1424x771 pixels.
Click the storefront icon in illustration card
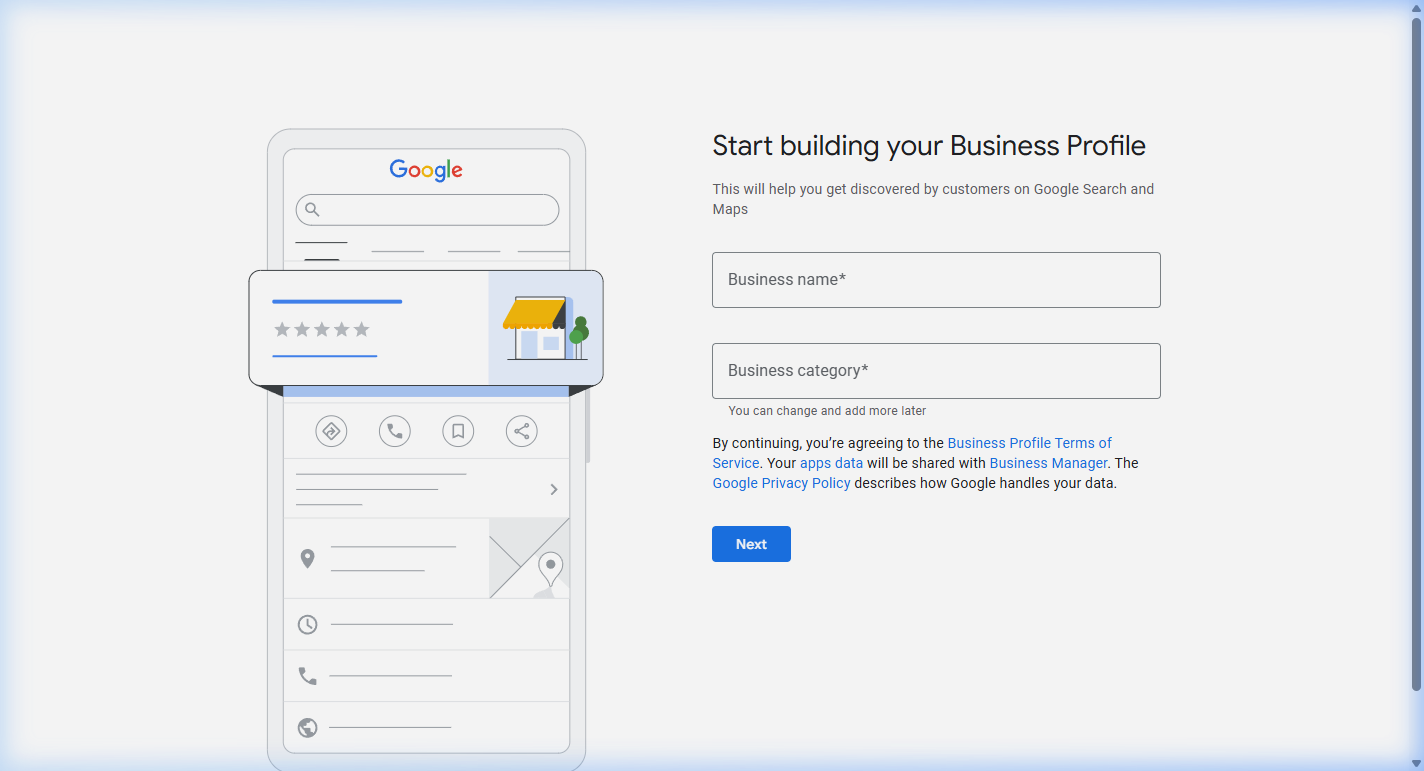coord(546,328)
